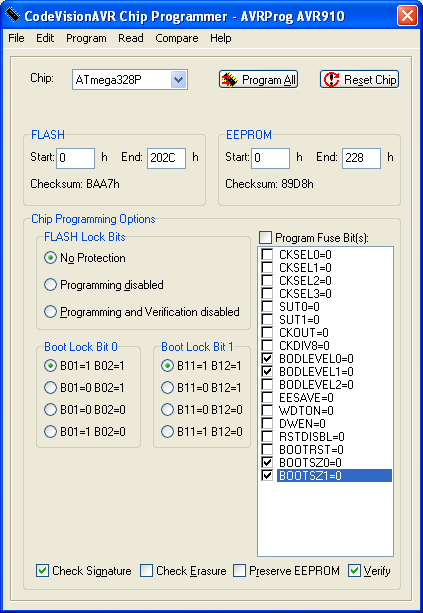Open the Edit menu
Image resolution: width=423 pixels, height=613 pixels.
point(45,38)
